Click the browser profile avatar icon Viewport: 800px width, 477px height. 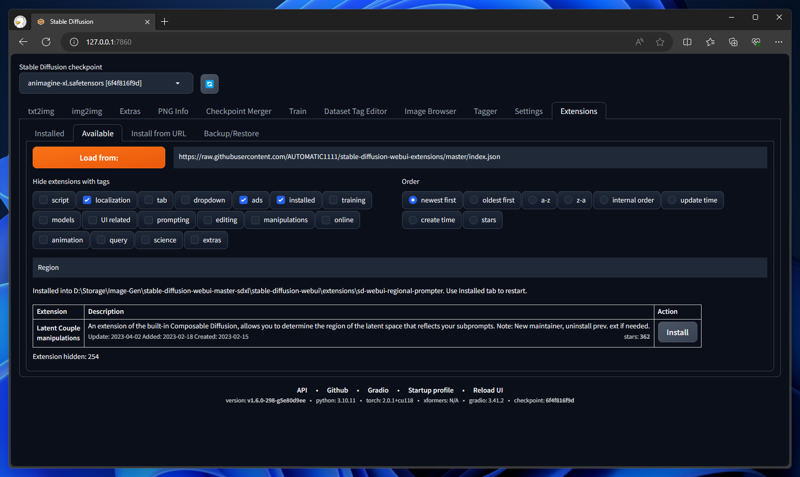coord(20,21)
